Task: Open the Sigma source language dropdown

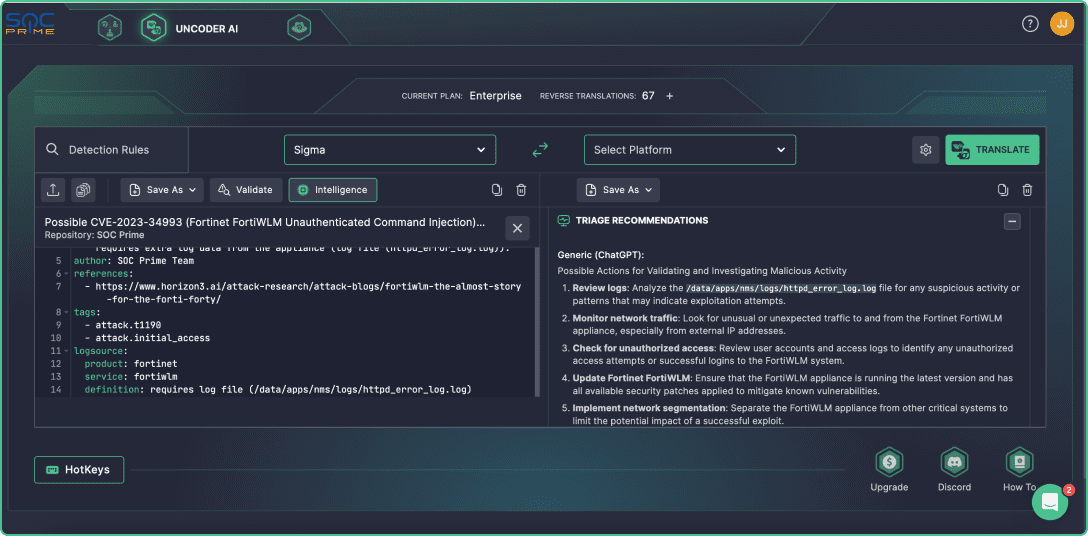Action: tap(390, 150)
